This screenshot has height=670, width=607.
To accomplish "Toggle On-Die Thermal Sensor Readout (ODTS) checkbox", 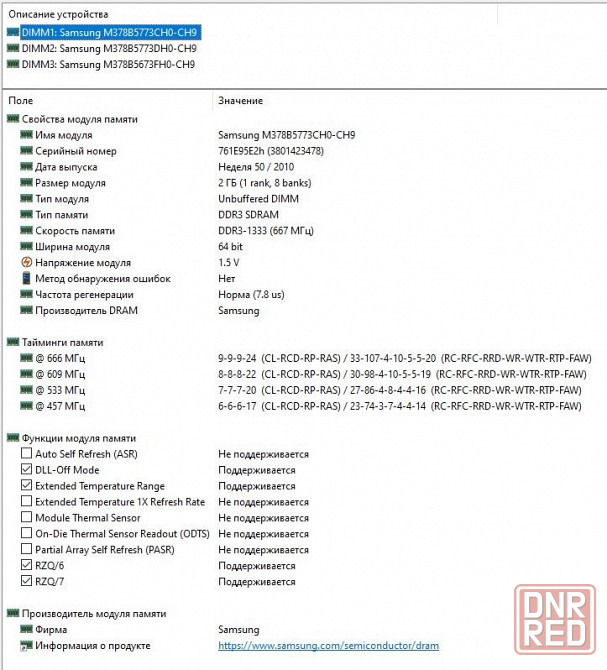I will coord(26,533).
